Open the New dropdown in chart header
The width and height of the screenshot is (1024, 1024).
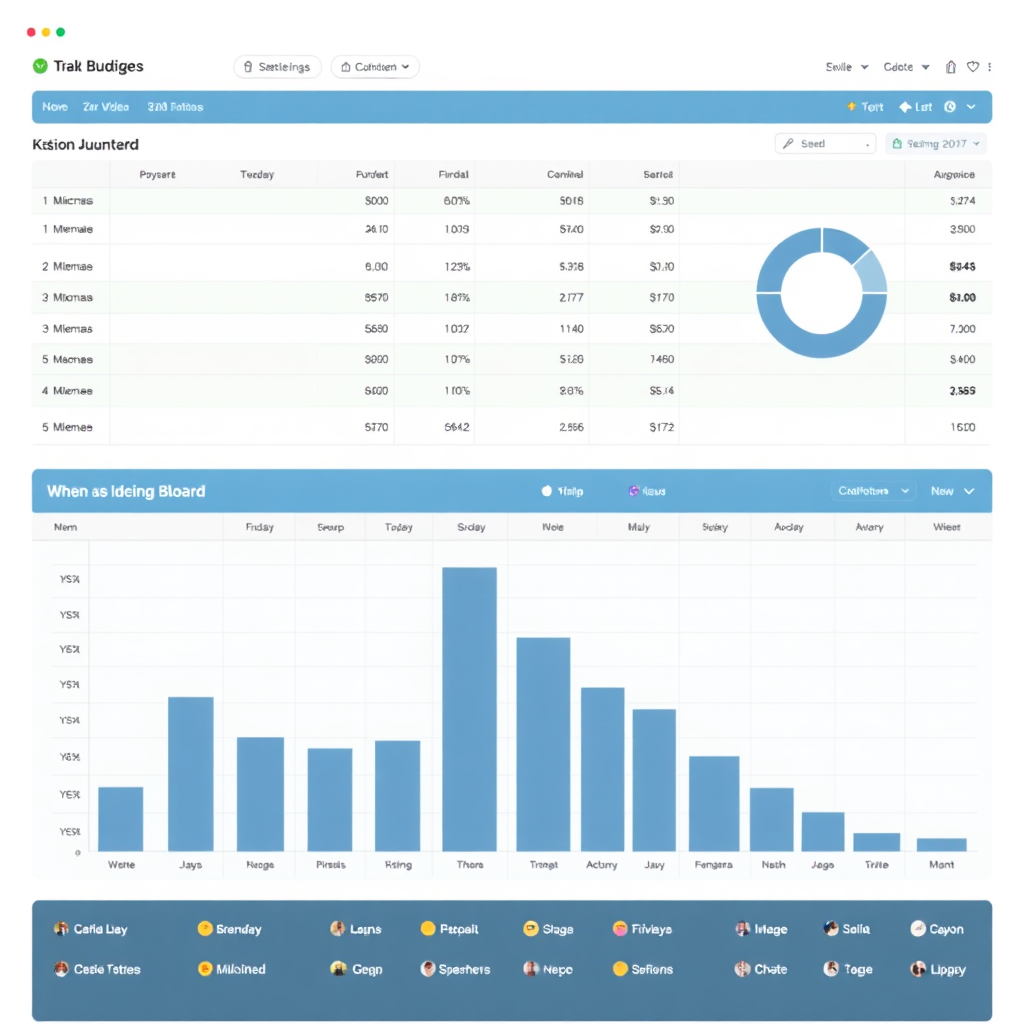[x=952, y=491]
